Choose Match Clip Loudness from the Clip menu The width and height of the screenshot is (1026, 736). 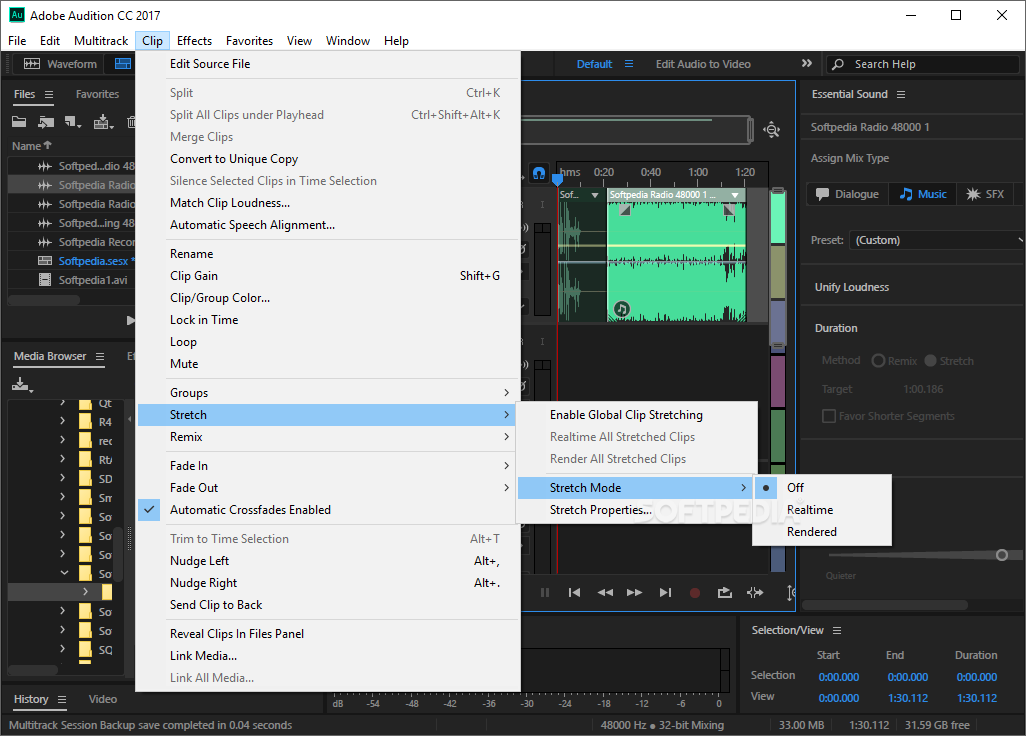pyautogui.click(x=230, y=203)
